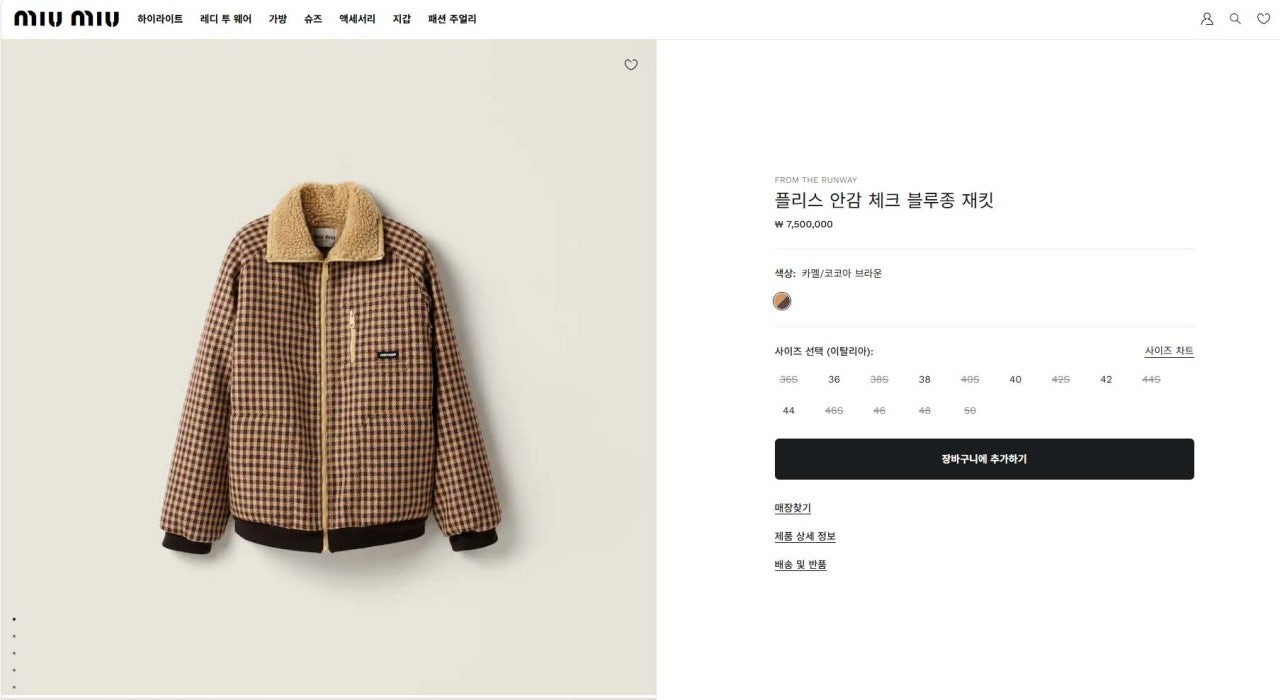
Task: Click 장바구니에 추가하기 button
Action: pyautogui.click(x=984, y=459)
